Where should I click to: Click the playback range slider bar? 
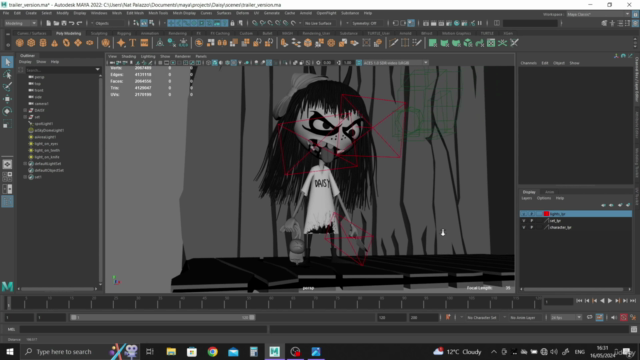[x=163, y=317]
